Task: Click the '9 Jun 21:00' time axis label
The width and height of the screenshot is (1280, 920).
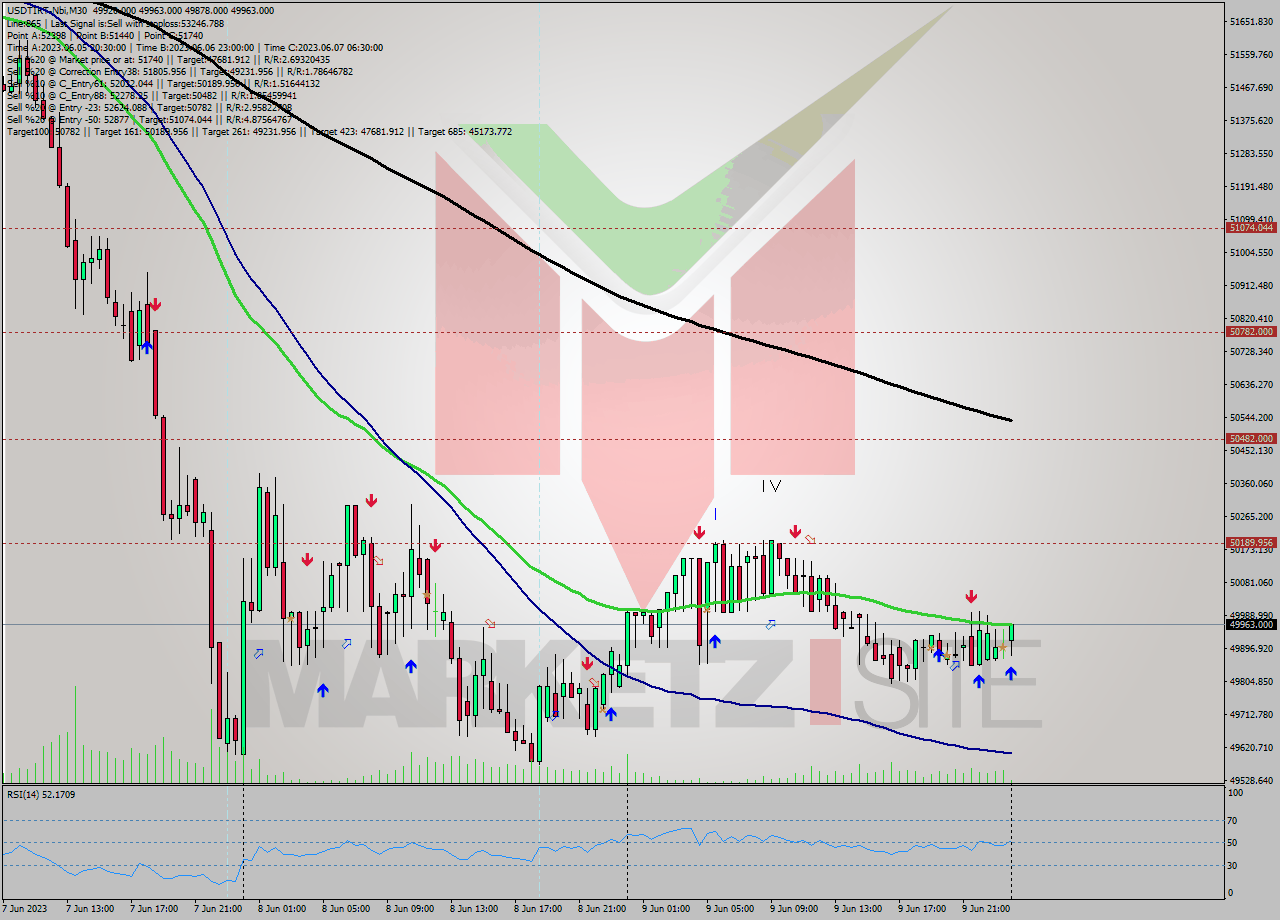Action: point(986,909)
